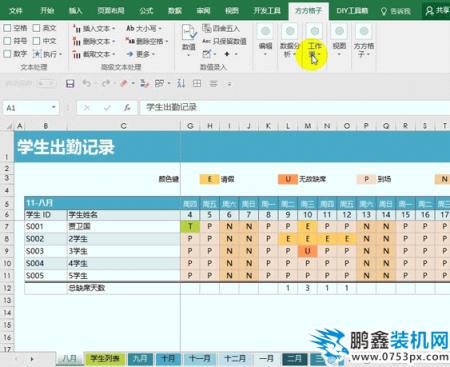
Task: Click the pale P 到场 legend swatch
Action: tap(366, 179)
